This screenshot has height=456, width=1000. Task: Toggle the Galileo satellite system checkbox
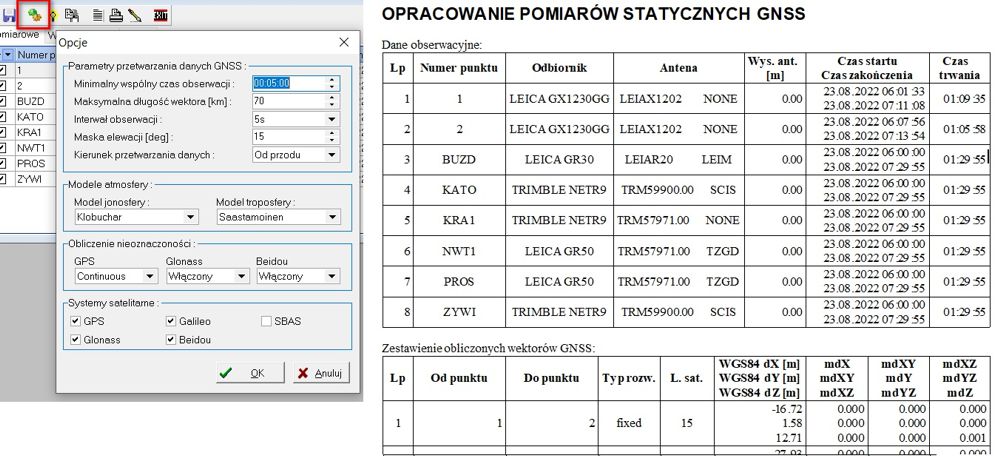click(x=170, y=321)
